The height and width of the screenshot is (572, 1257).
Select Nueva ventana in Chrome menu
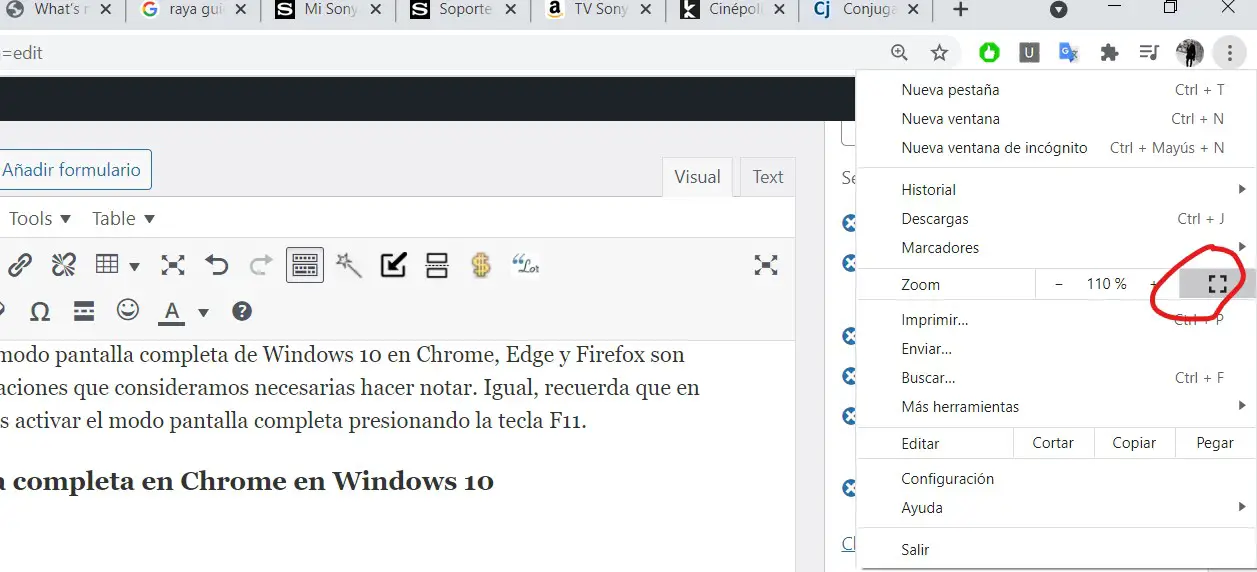click(x=1056, y=119)
